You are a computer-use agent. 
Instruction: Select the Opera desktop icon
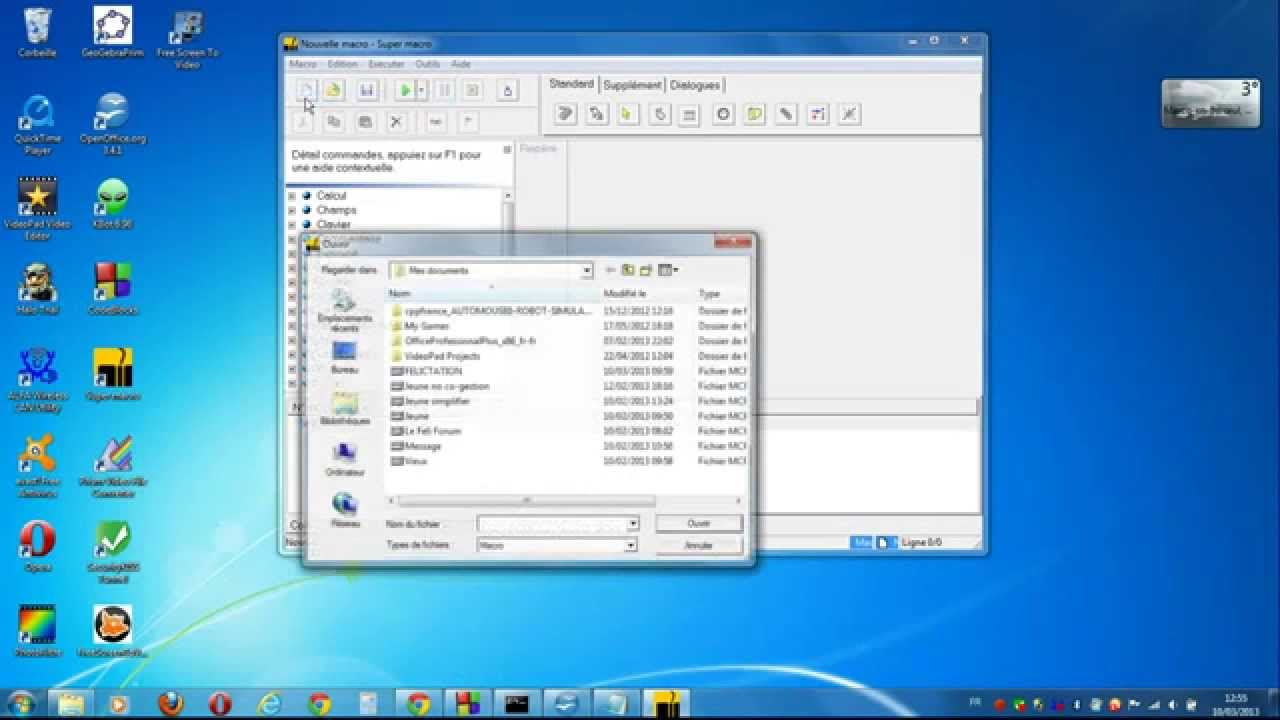(x=37, y=547)
